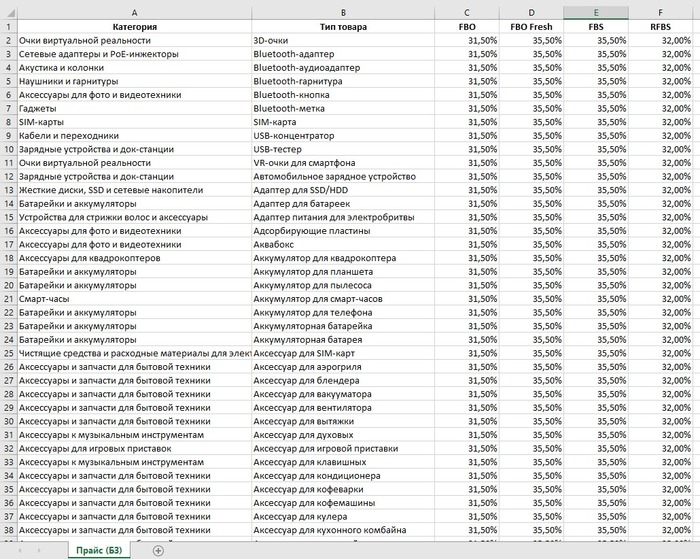Select cell Bluetooth-адаптер
The height and width of the screenshot is (559, 700).
[343, 54]
